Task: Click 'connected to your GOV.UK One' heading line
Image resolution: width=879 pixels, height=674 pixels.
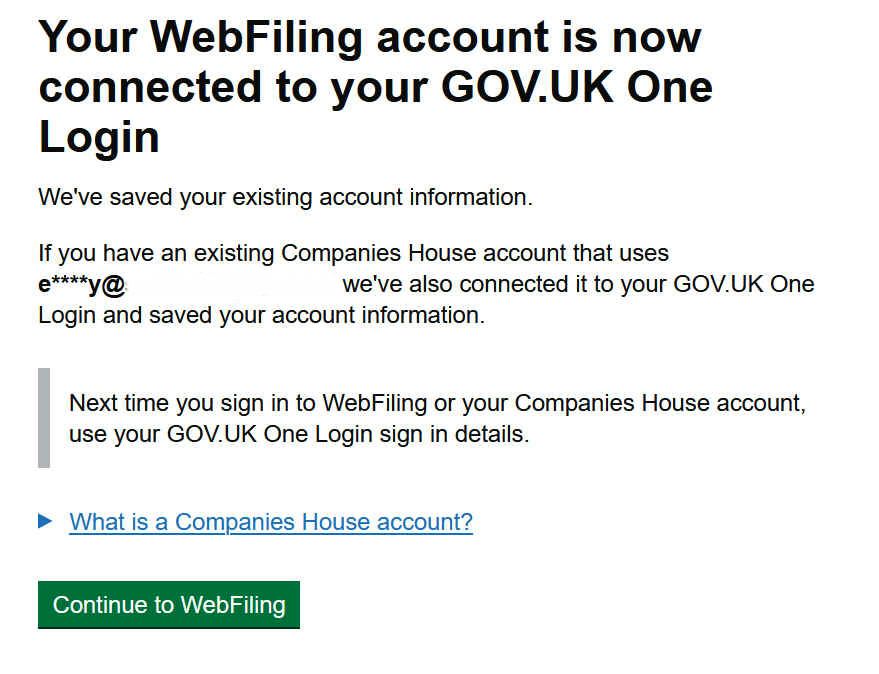Action: 375,87
